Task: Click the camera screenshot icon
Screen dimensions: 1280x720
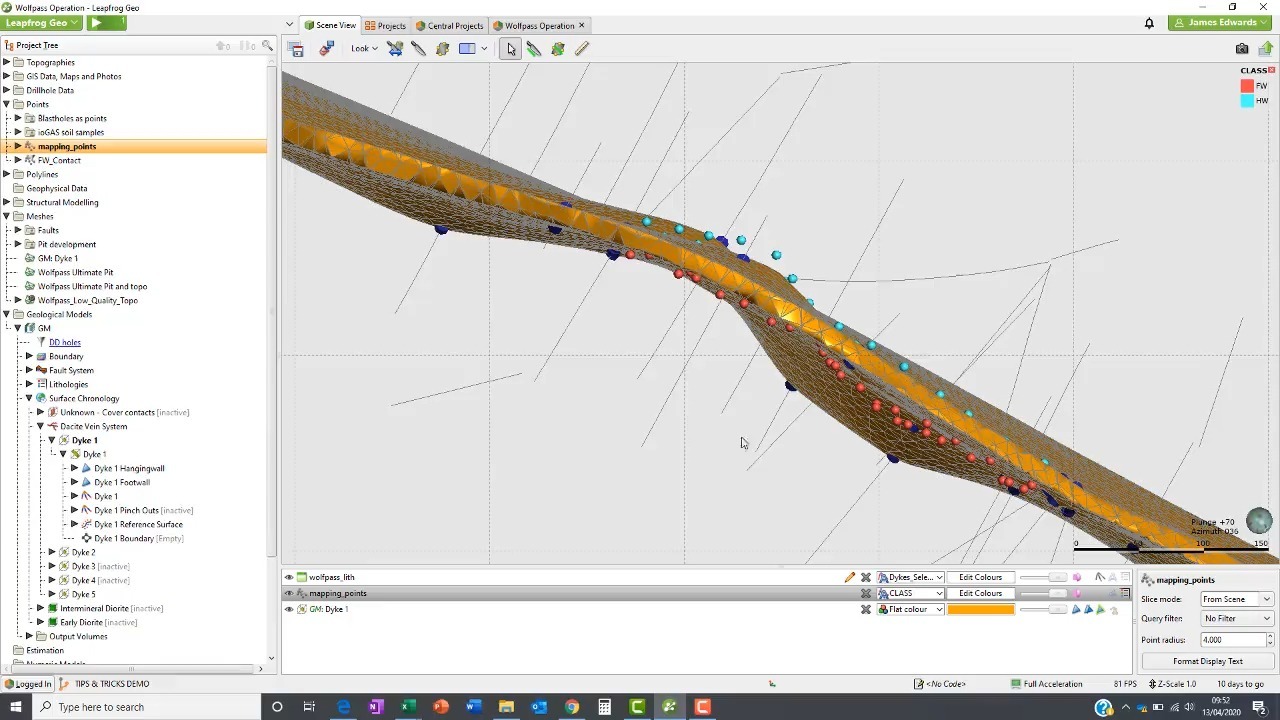Action: (x=1242, y=48)
